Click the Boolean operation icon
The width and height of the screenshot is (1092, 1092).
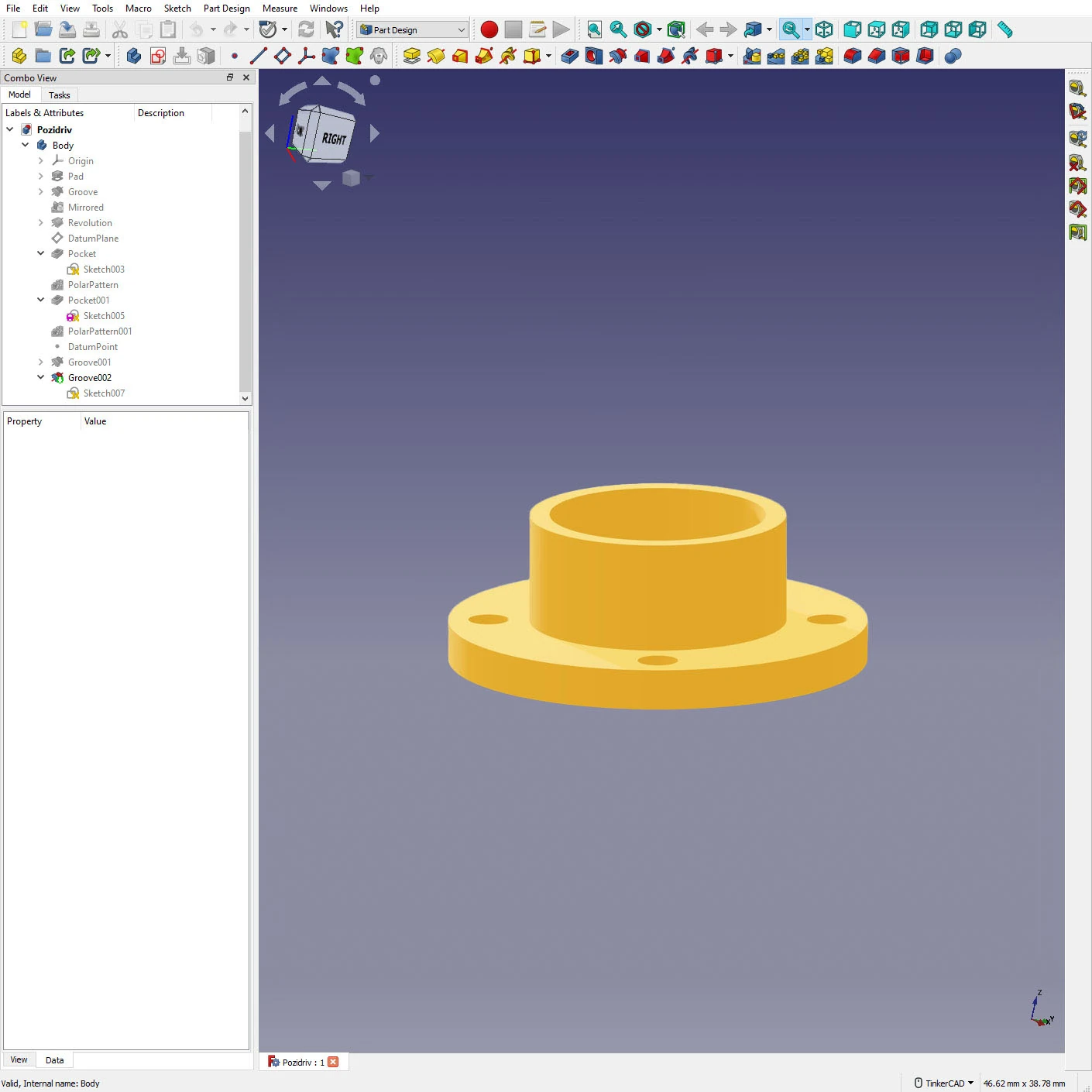[x=953, y=56]
